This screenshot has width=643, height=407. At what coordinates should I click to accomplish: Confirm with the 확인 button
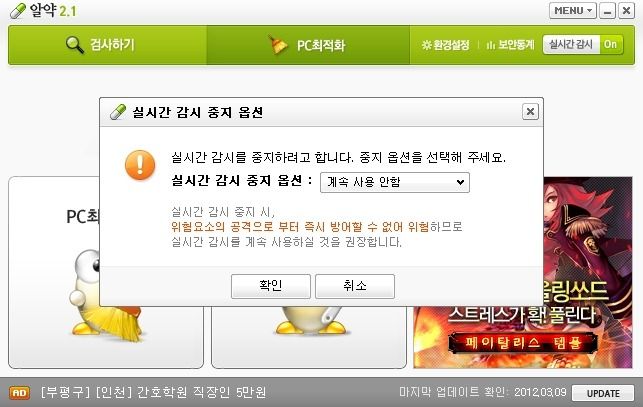pos(271,286)
